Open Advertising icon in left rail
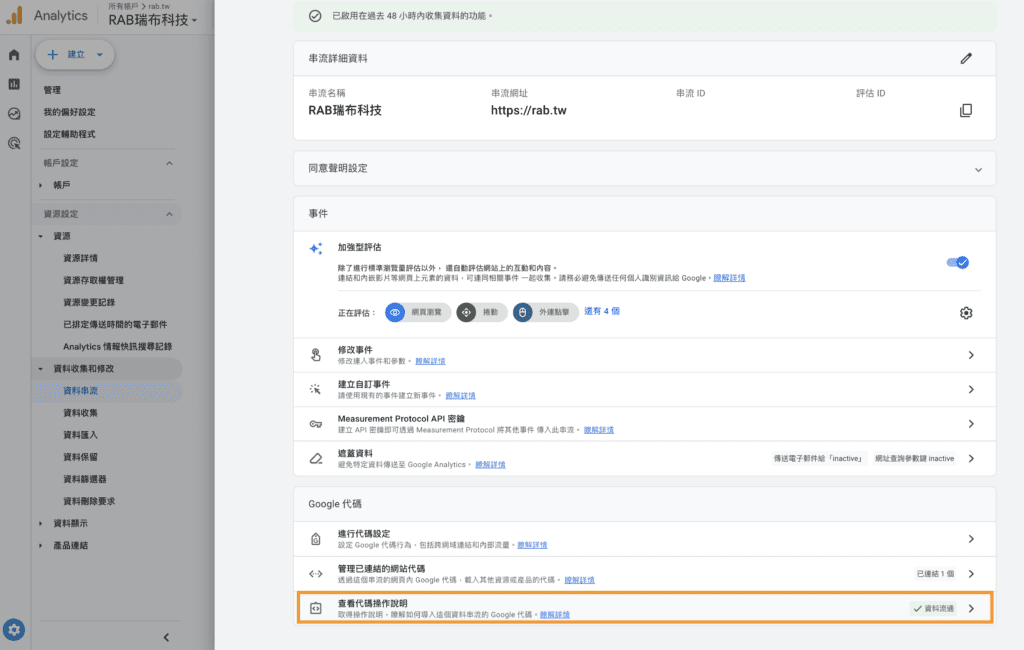Screen dimensions: 1024x650 coord(14,143)
